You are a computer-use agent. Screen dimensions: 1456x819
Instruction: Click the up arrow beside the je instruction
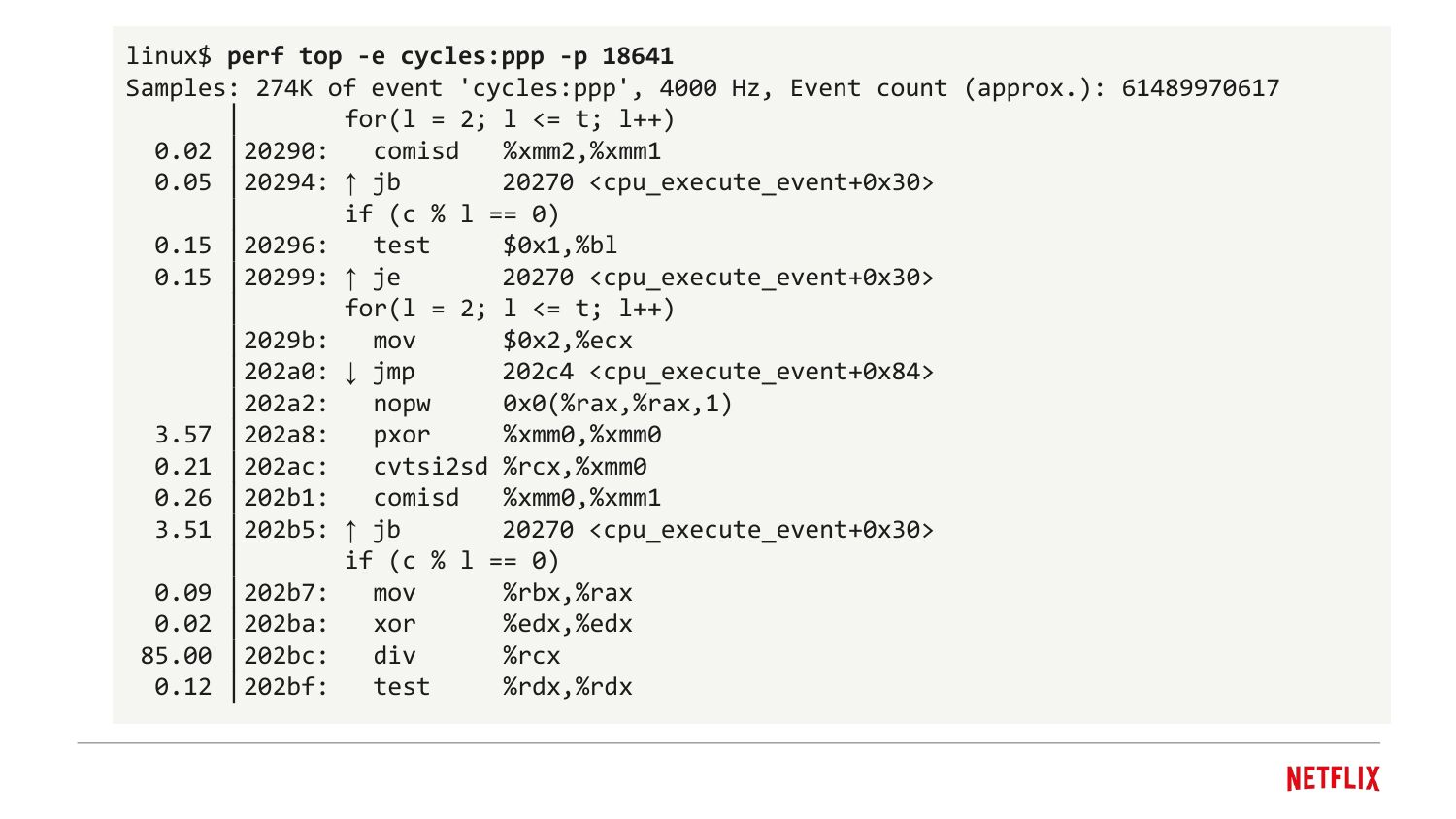[x=351, y=278]
